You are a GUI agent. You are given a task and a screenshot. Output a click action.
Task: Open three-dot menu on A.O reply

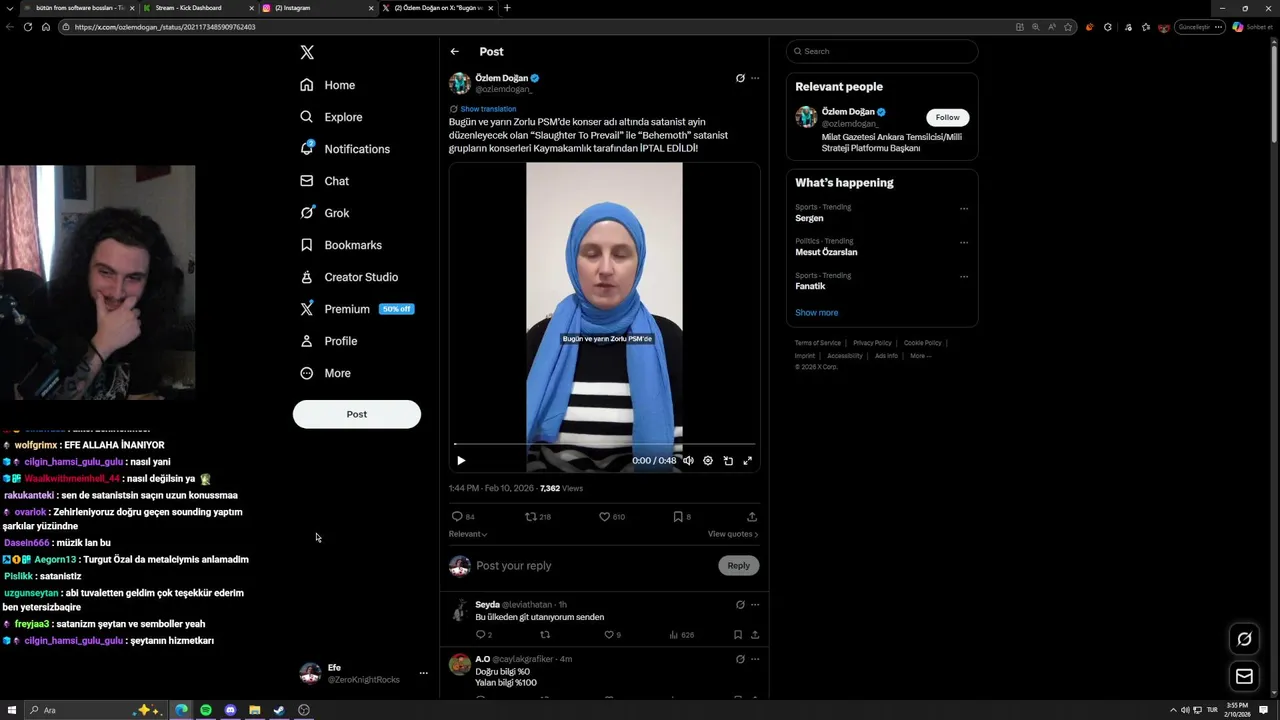755,659
